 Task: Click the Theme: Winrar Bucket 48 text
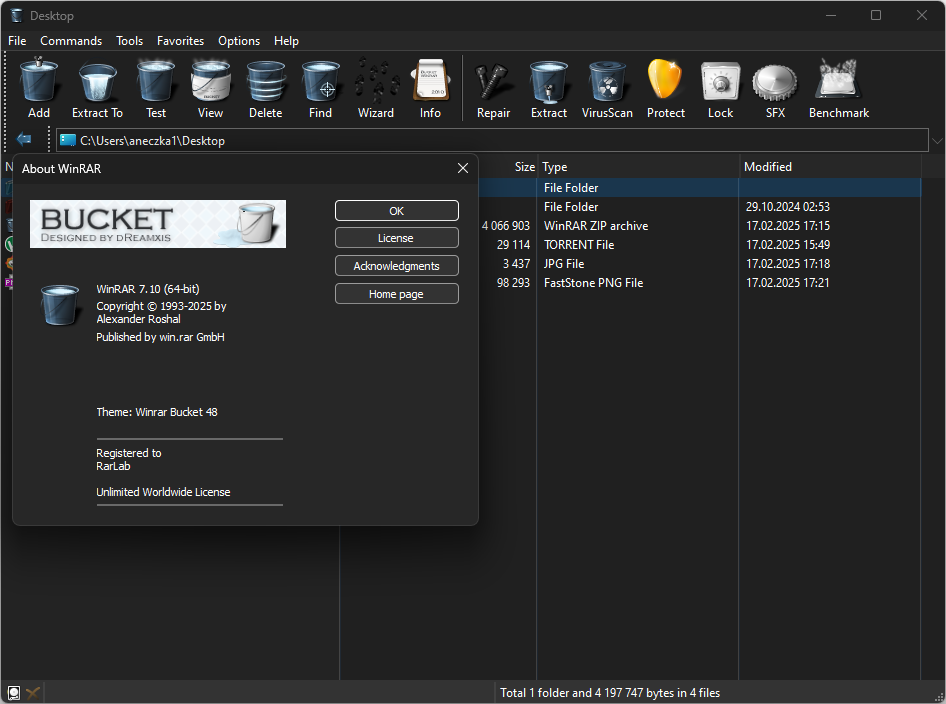coord(157,412)
